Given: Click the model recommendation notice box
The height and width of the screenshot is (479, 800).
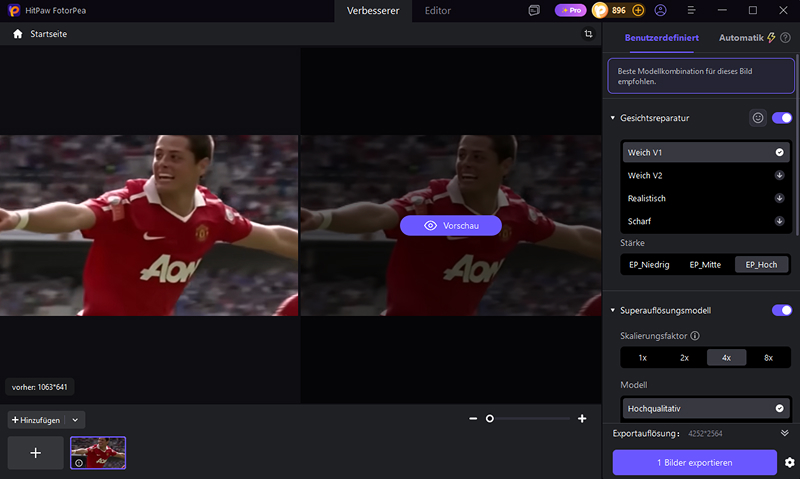Looking at the screenshot, I should [x=701, y=76].
